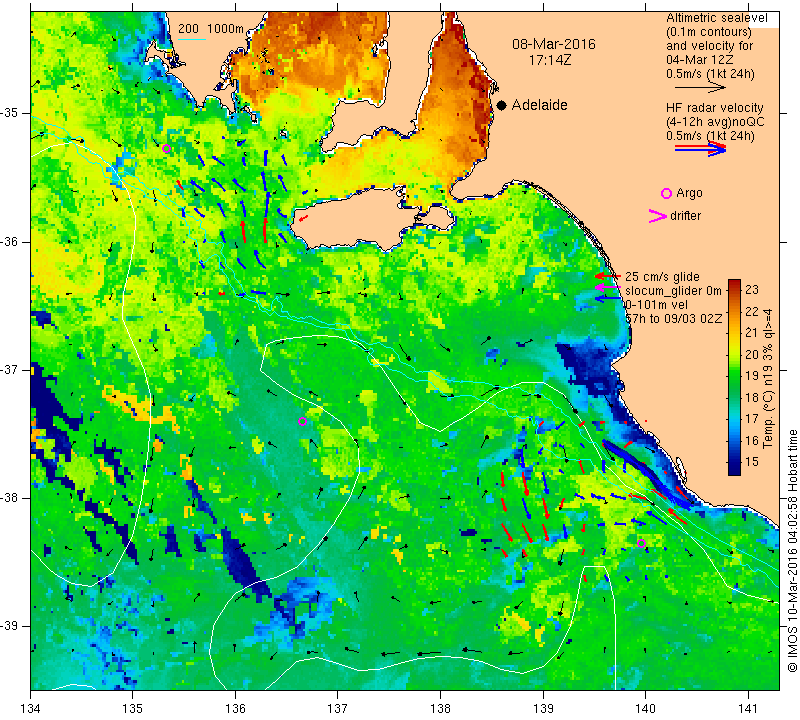Click the red 25 cm/s glide arrow
The width and height of the screenshot is (800, 720).
tap(607, 276)
